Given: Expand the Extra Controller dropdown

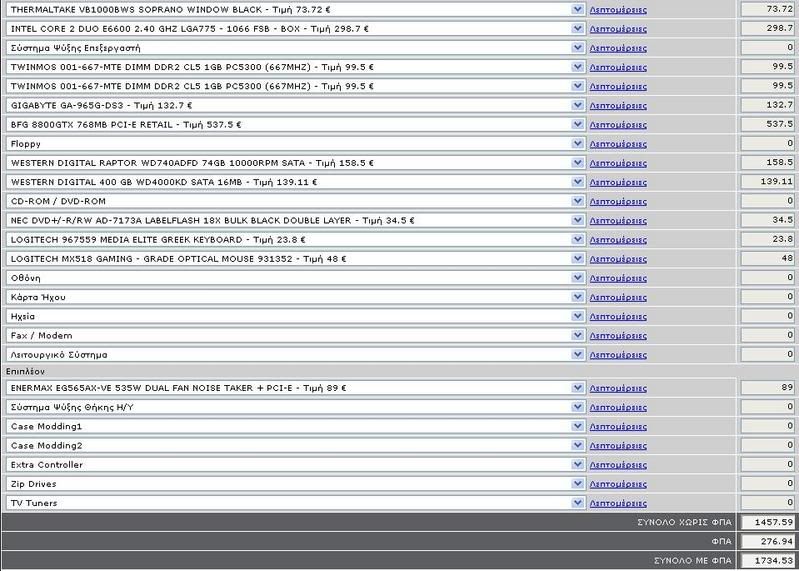Looking at the screenshot, I should click(295, 465).
